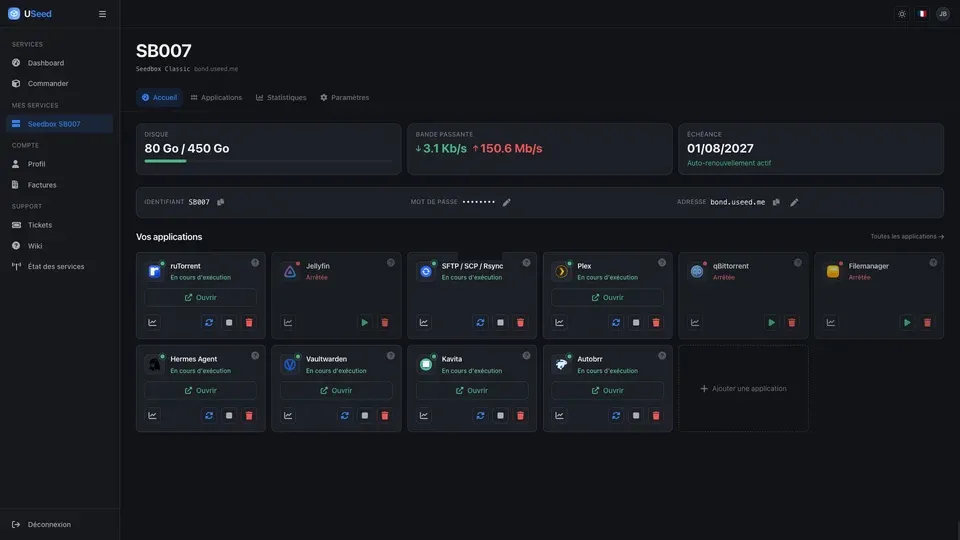The image size is (960, 540).
Task: Click the USeed logo
Action: click(x=29, y=14)
